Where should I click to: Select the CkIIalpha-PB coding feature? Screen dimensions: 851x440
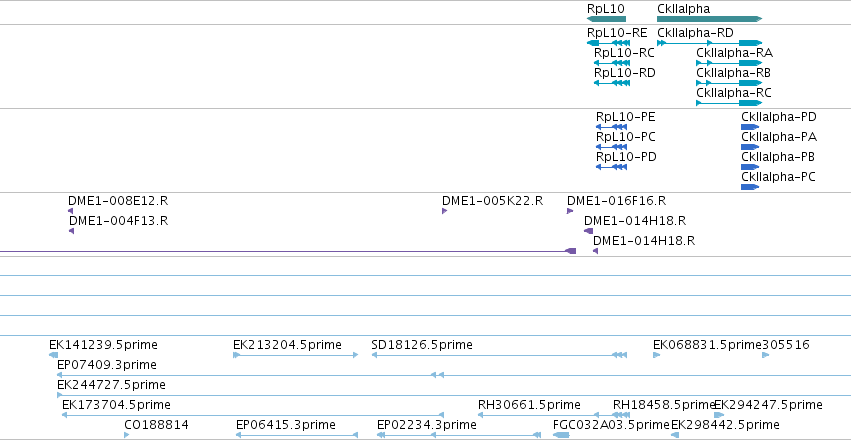tap(750, 167)
